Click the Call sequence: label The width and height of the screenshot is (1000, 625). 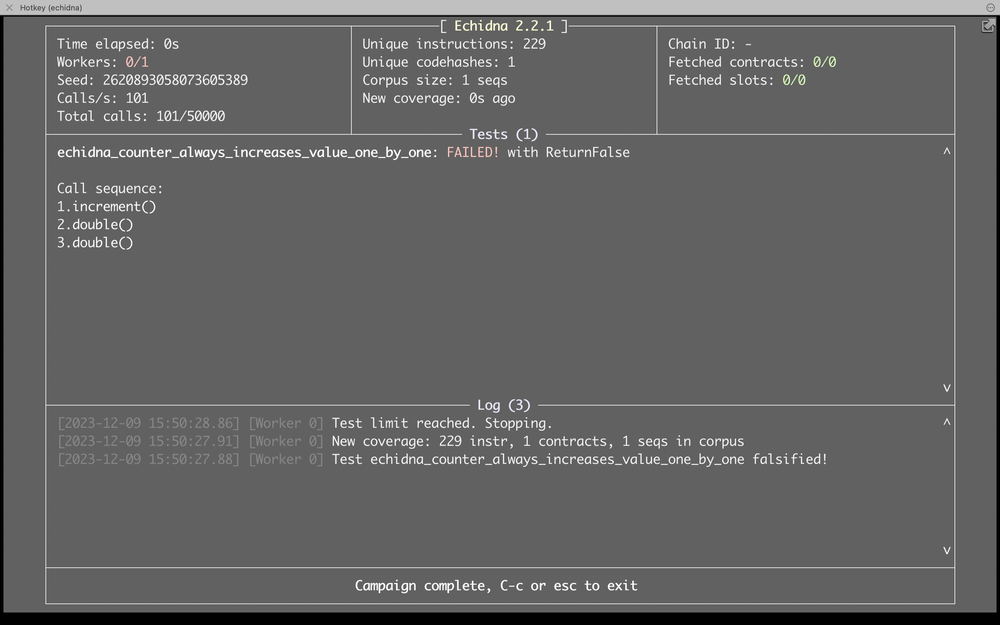(x=110, y=189)
